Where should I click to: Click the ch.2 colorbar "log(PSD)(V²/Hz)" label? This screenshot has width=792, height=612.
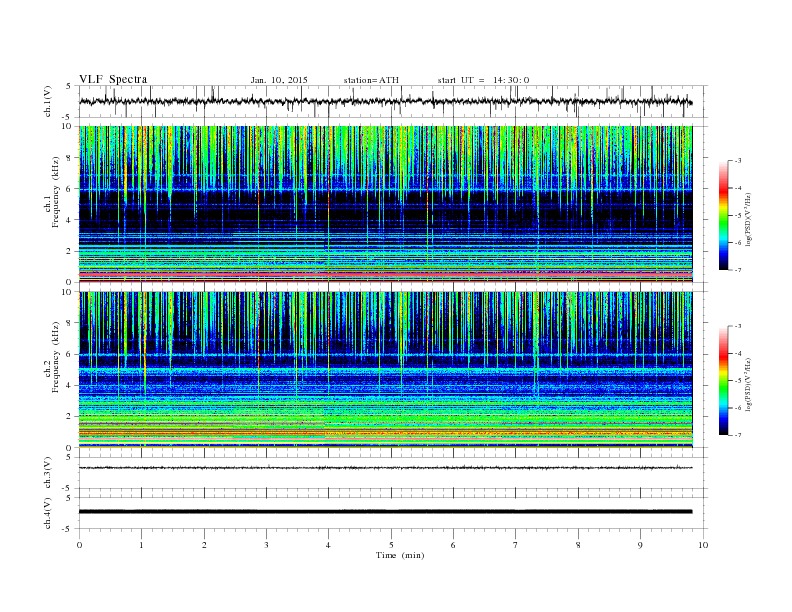[748, 384]
